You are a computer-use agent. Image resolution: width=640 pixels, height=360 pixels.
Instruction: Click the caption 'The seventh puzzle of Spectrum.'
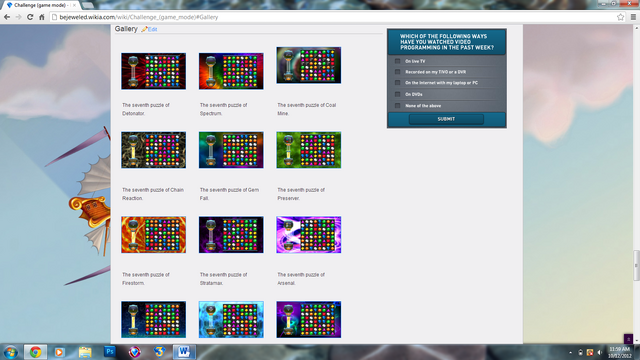point(223,109)
